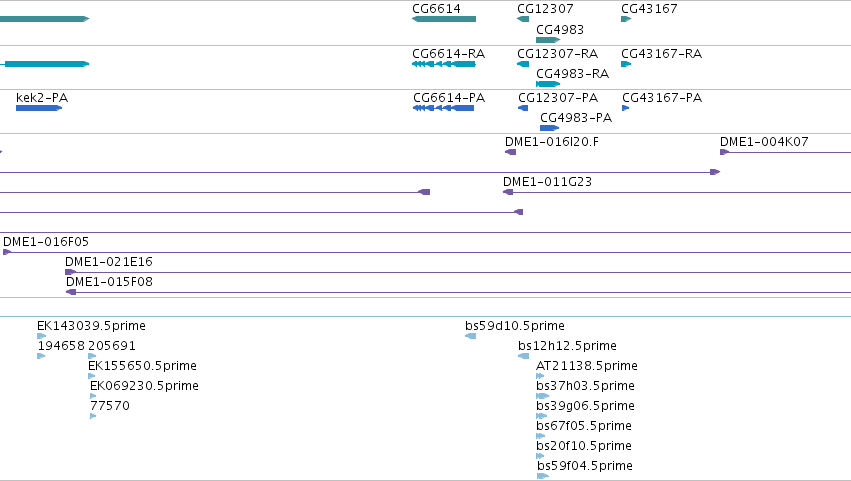Click the CG4983-RA transcript label

pyautogui.click(x=573, y=74)
